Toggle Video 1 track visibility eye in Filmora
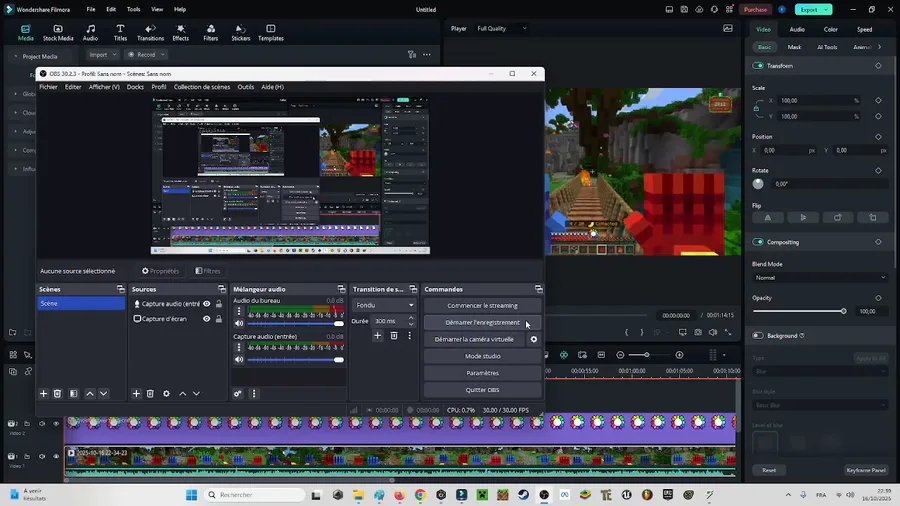 [x=56, y=457]
